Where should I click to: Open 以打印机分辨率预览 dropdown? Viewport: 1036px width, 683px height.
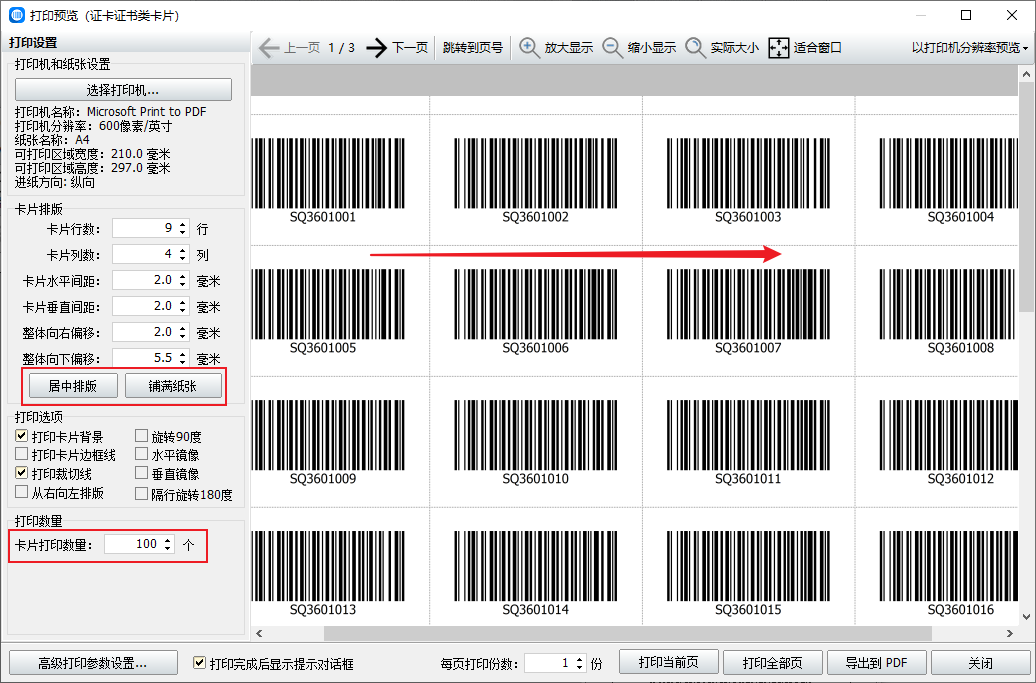tap(970, 48)
